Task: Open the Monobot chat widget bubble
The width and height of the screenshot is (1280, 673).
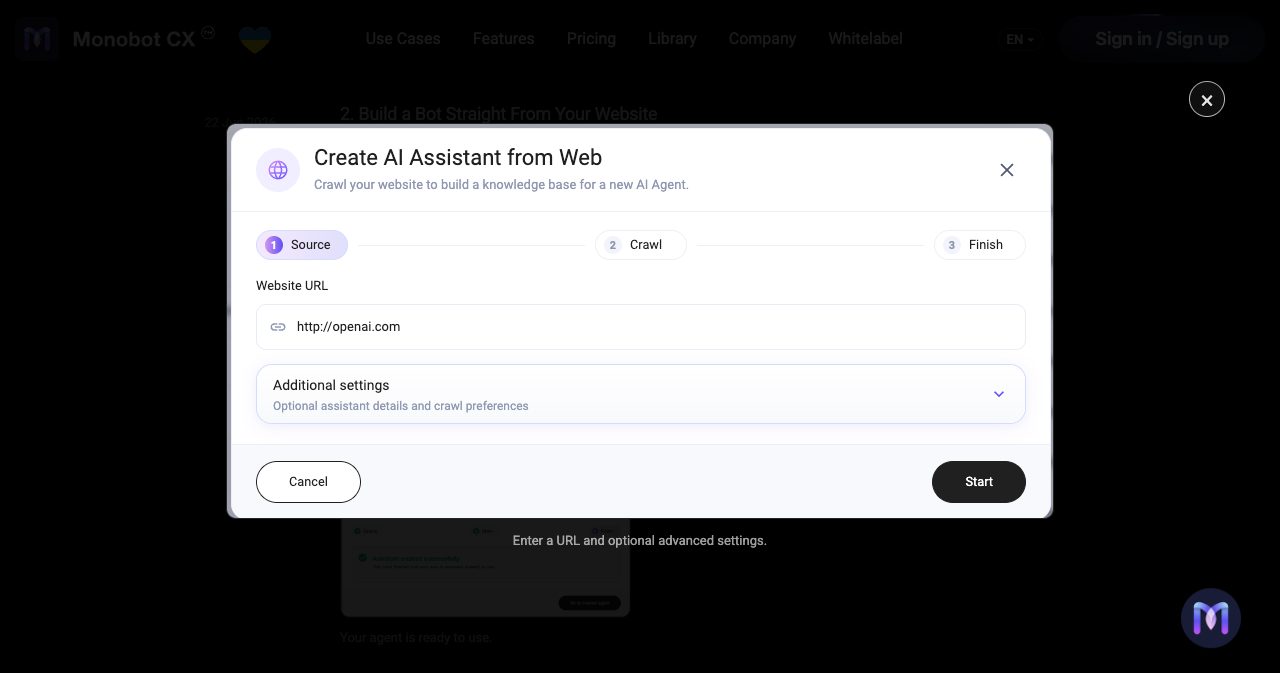Action: pos(1211,618)
